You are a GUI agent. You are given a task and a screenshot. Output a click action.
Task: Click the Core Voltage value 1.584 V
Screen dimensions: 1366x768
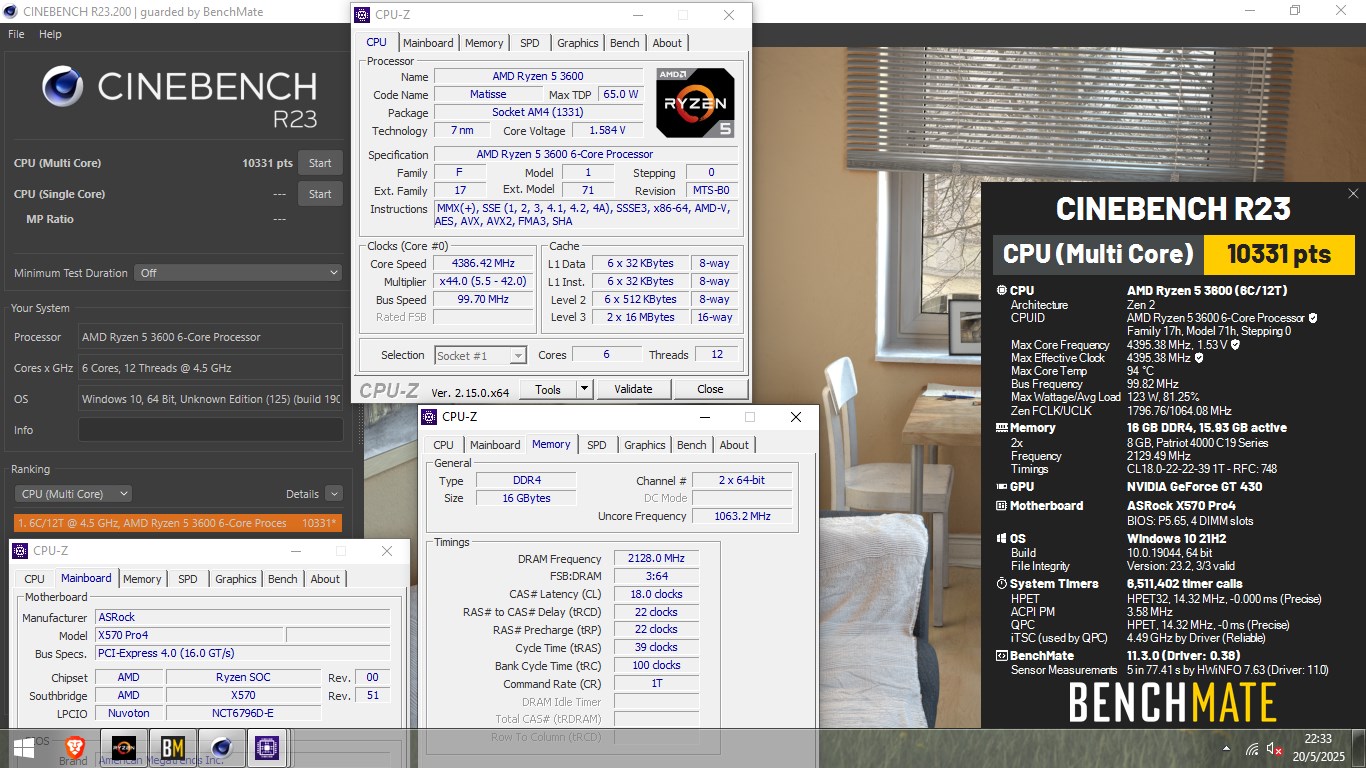tap(606, 130)
